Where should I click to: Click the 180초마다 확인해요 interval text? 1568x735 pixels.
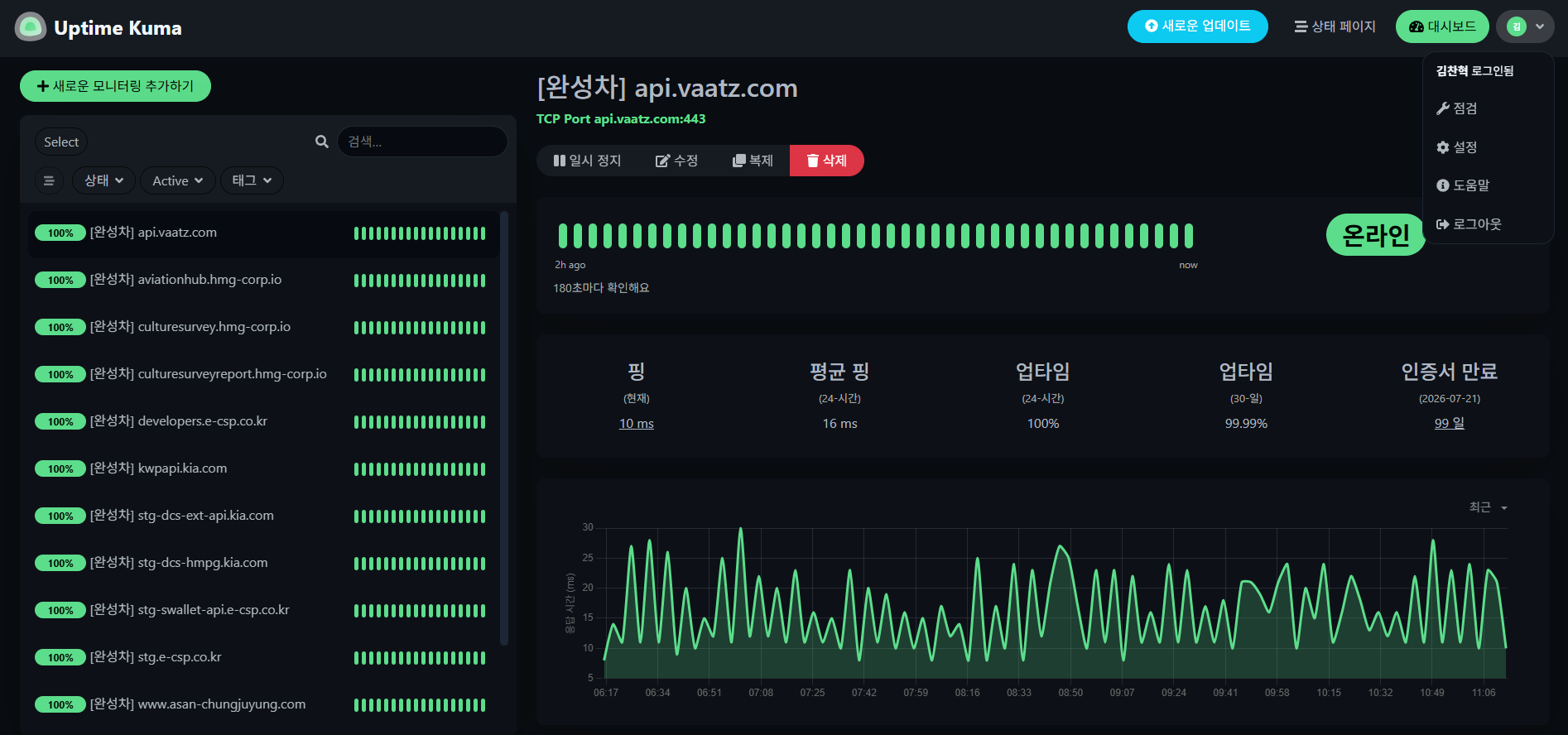pos(602,288)
